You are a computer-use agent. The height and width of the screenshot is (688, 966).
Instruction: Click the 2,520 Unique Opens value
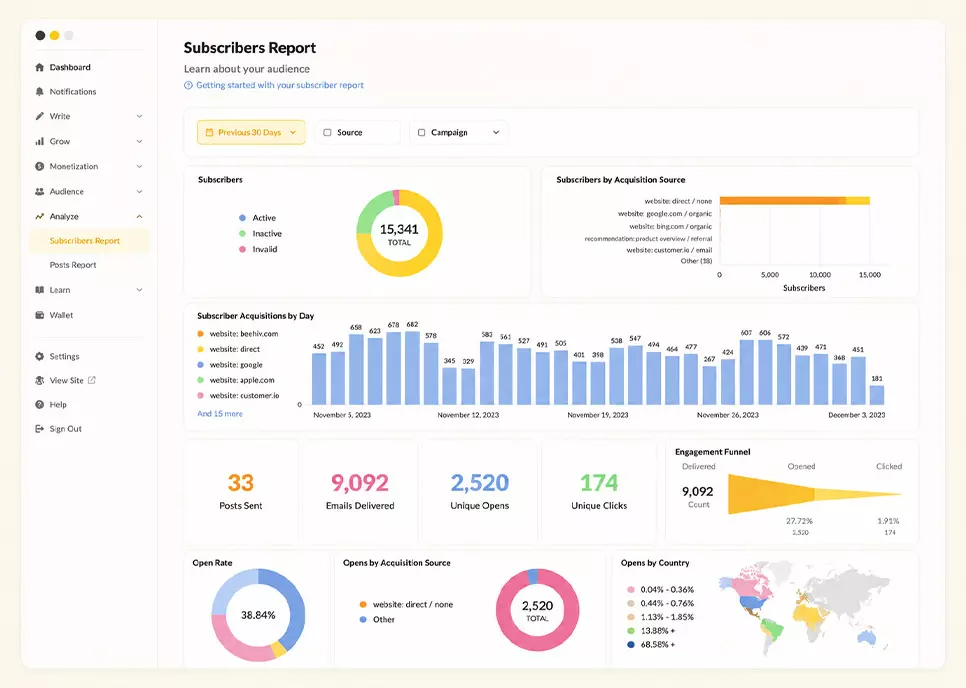[479, 482]
